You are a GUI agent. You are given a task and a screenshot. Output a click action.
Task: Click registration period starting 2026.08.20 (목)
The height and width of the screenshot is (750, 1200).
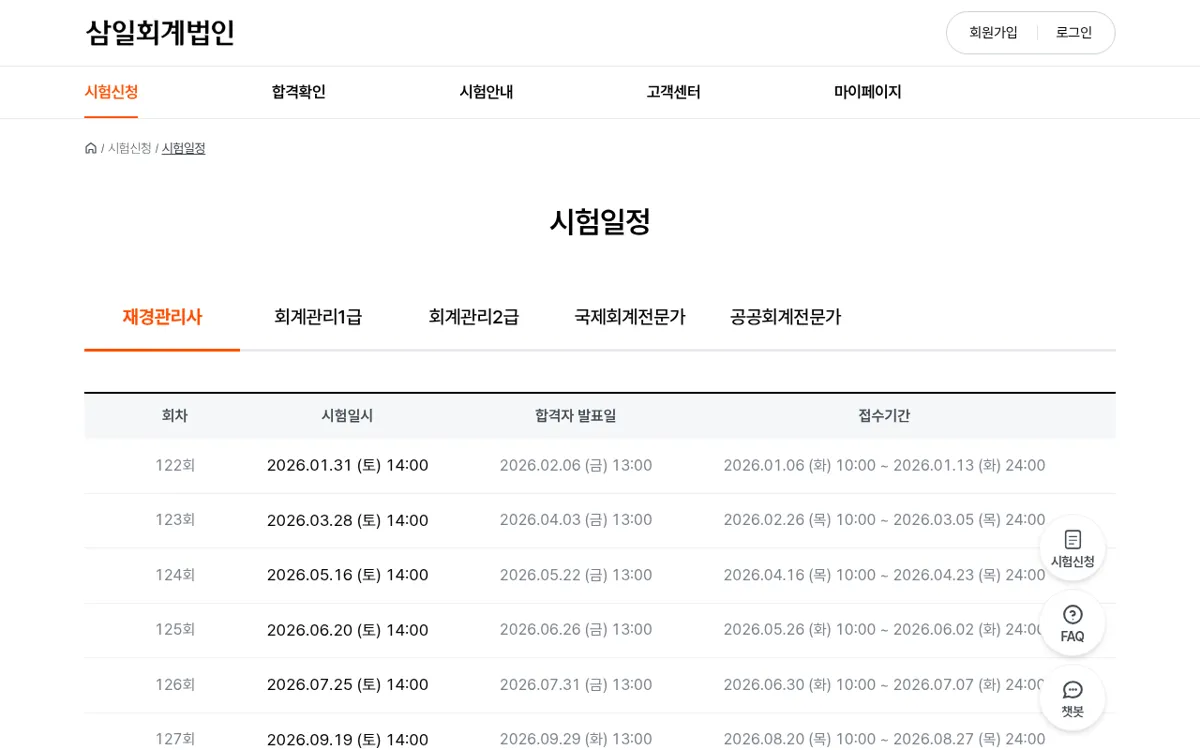884,740
